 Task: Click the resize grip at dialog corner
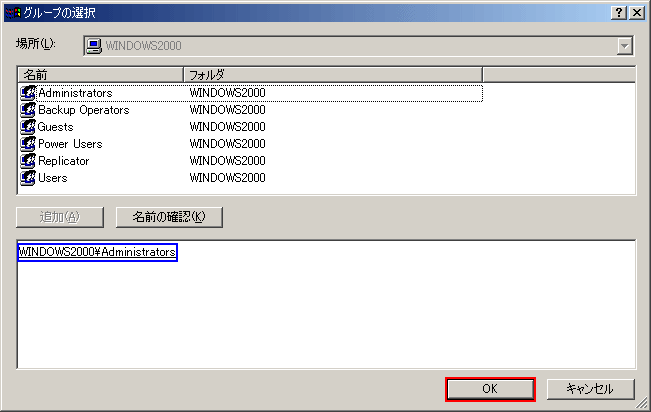point(642,402)
